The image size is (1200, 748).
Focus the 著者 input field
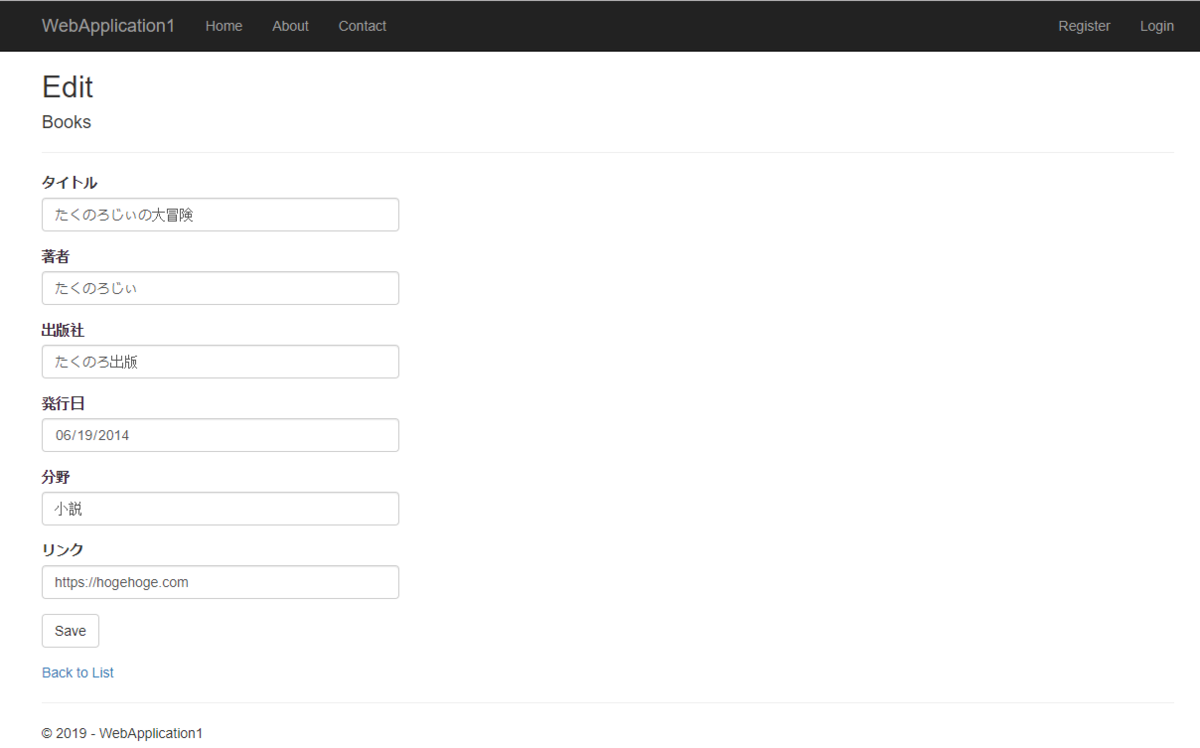[220, 288]
